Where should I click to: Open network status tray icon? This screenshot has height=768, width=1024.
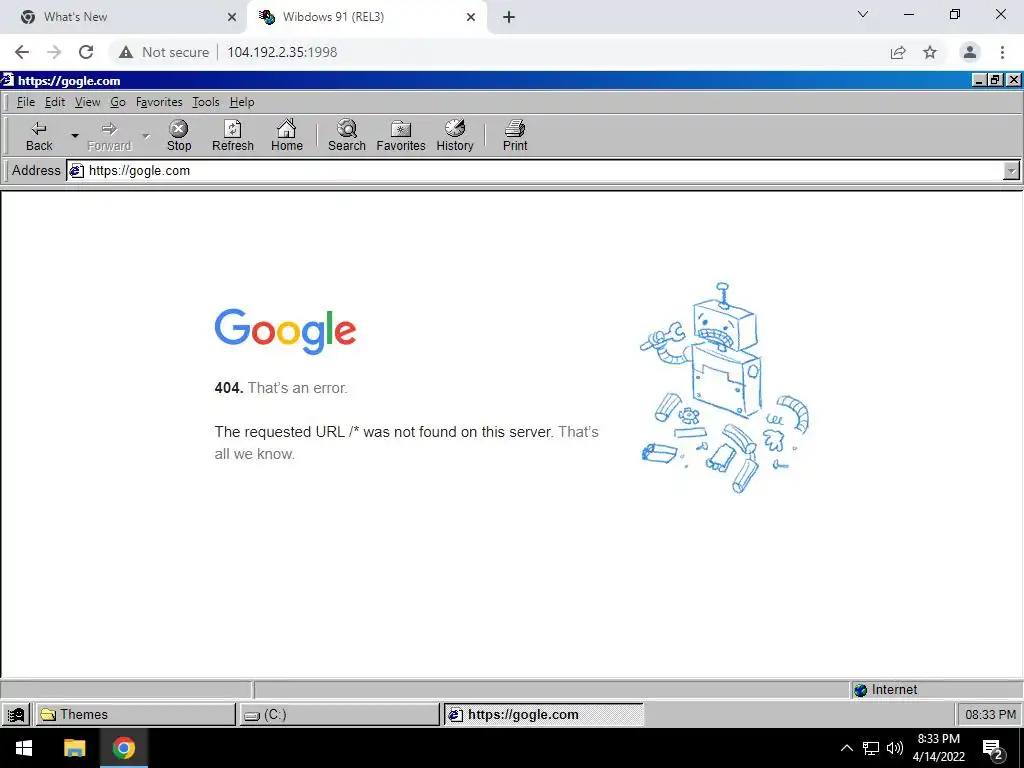point(871,748)
